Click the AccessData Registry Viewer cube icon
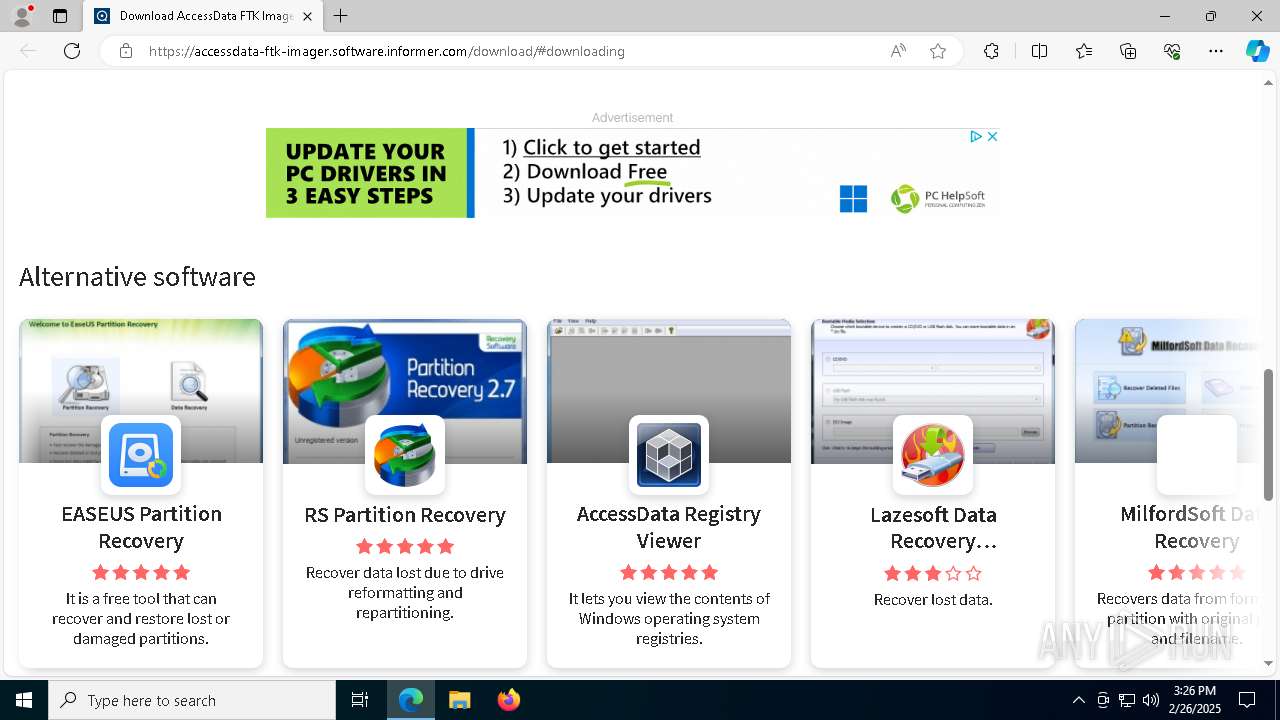1280x720 pixels. coord(669,455)
